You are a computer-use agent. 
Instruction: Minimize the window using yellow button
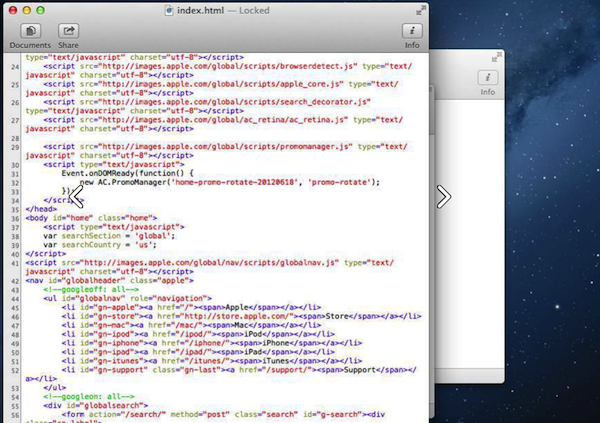click(28, 9)
